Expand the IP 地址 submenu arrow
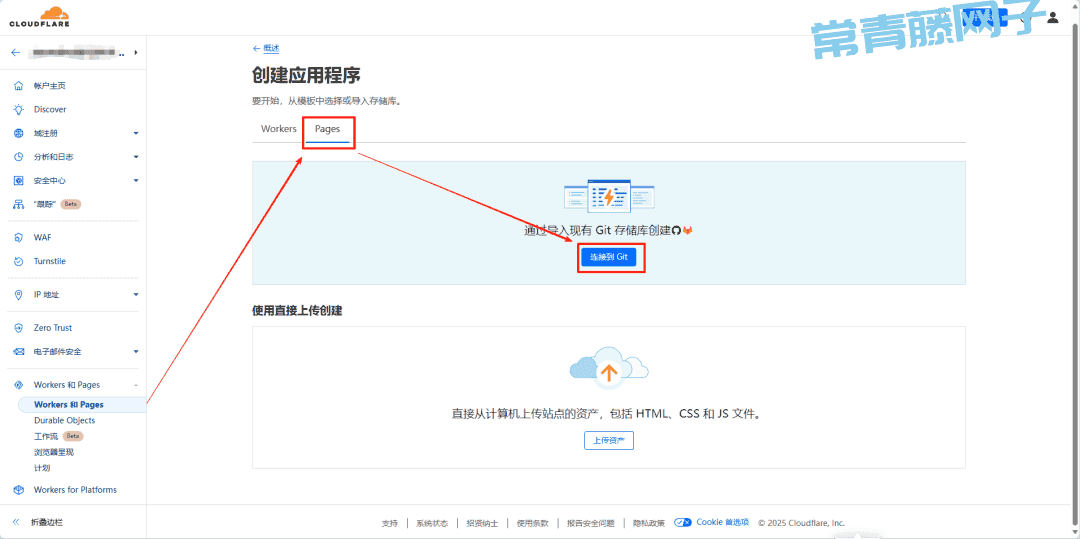This screenshot has height=539, width=1080. tap(136, 295)
